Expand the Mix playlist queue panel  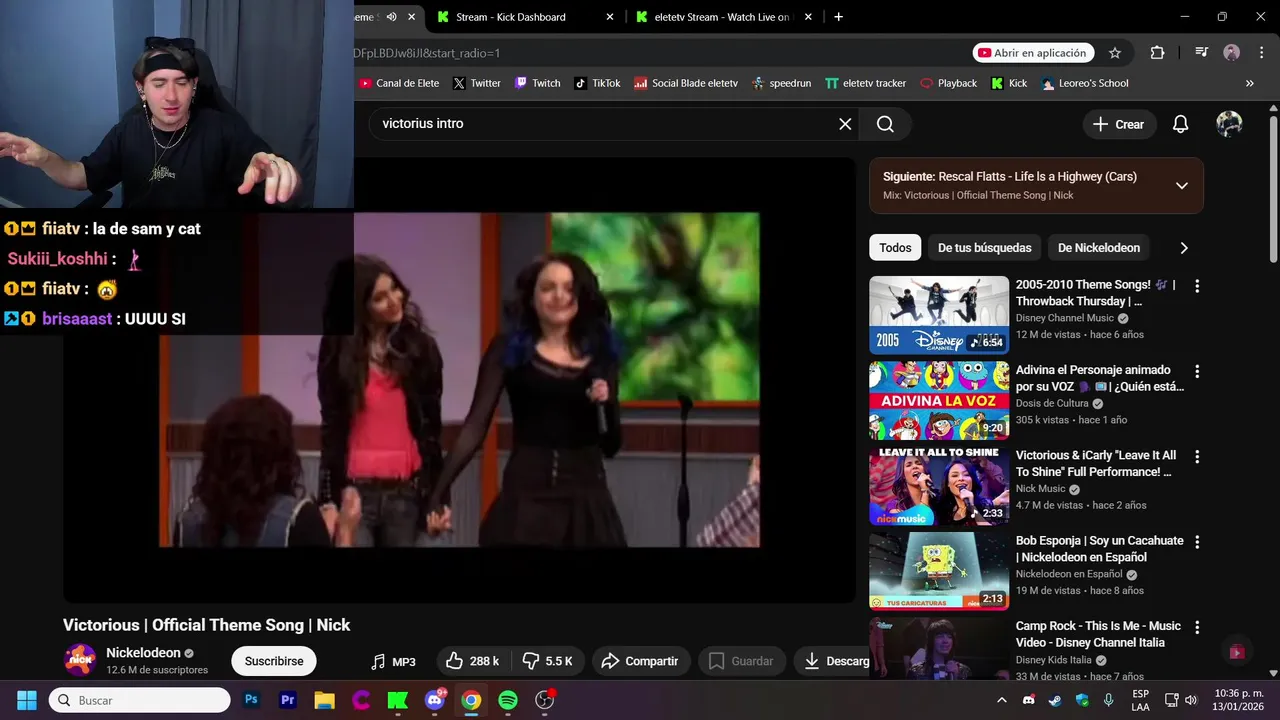(1181, 185)
